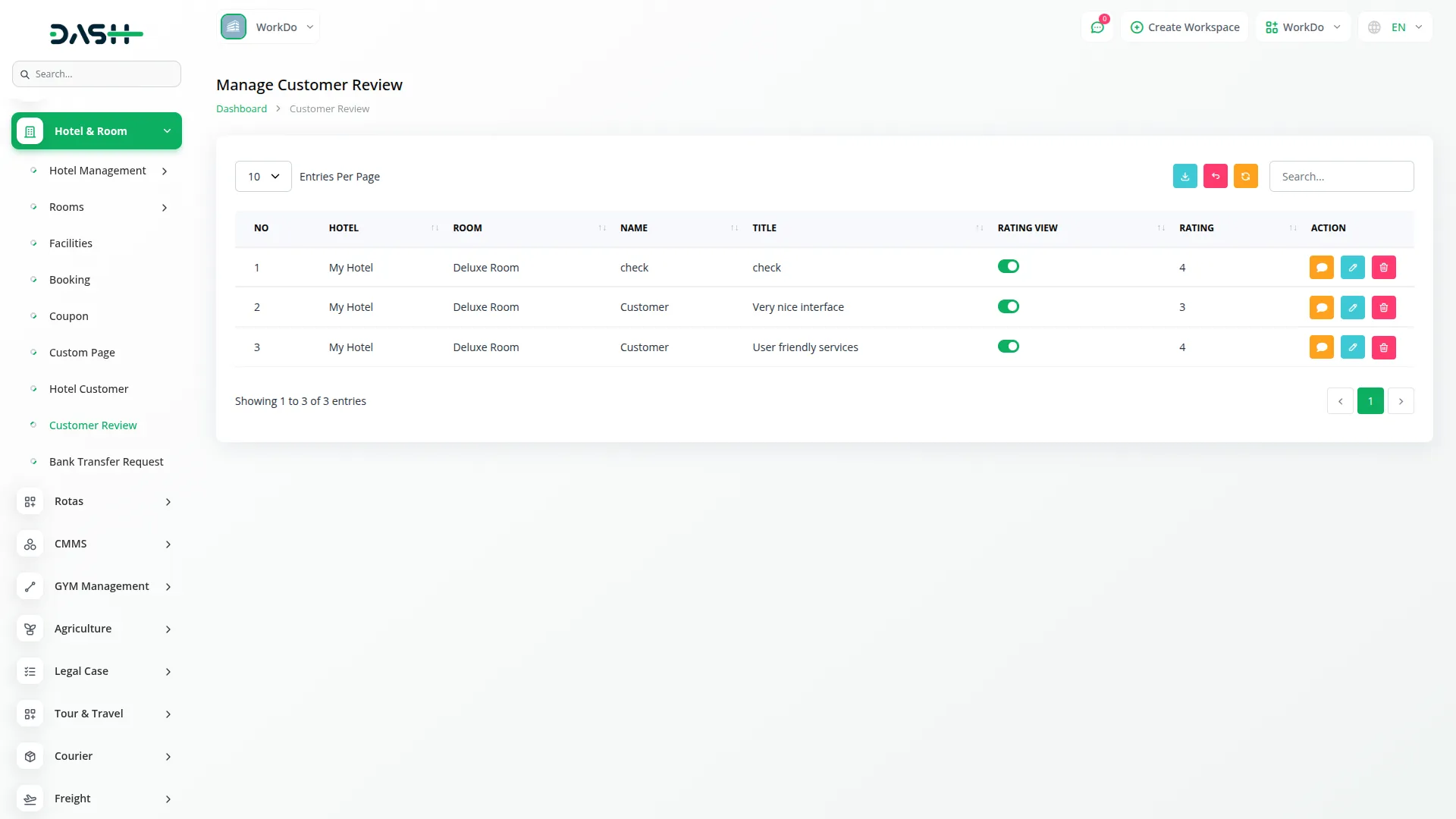Disable rating view for 'Very nice interface'

point(1008,306)
